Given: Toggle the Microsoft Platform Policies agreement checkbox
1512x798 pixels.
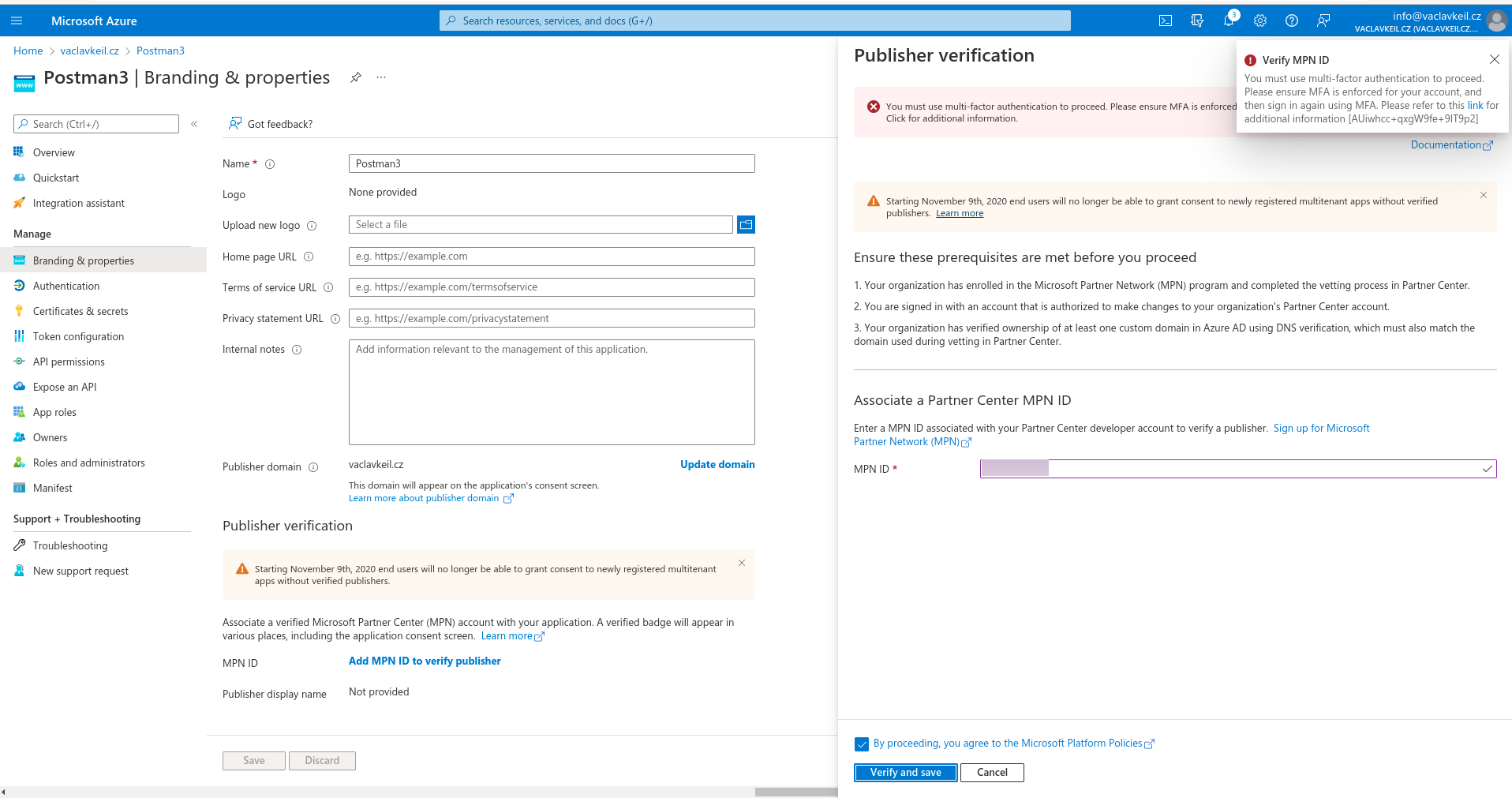Looking at the screenshot, I should click(x=862, y=744).
